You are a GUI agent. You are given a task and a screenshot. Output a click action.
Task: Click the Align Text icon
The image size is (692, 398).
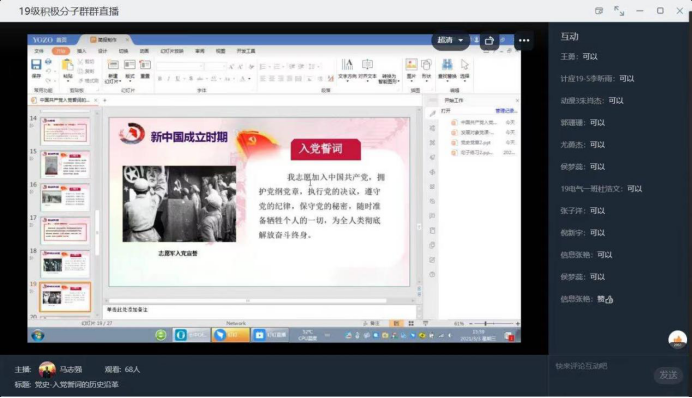pyautogui.click(x=367, y=64)
